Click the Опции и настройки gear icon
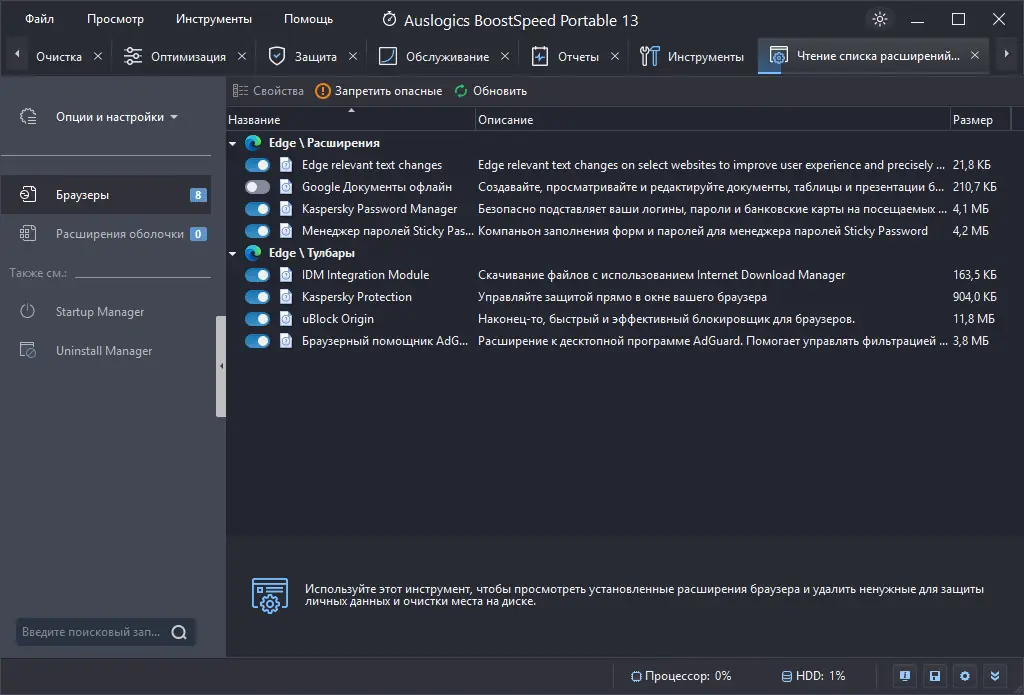 28,116
